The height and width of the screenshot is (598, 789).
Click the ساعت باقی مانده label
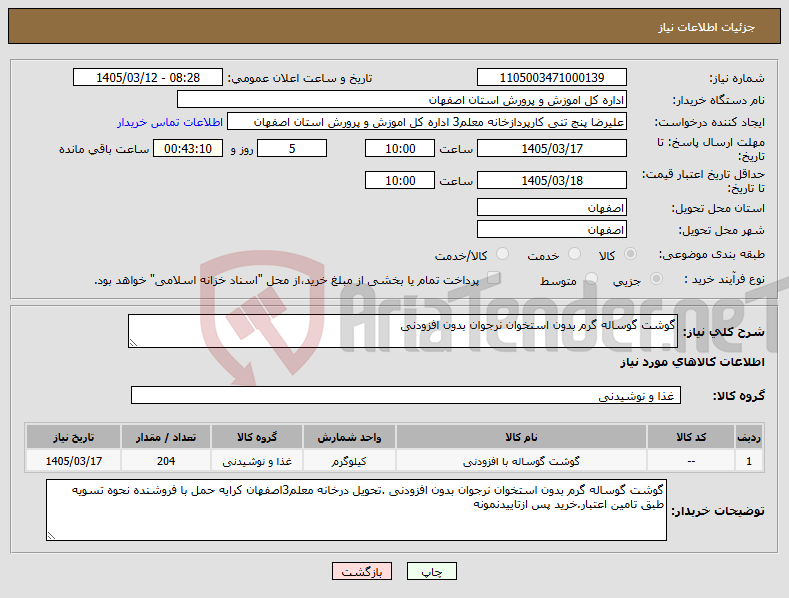(x=104, y=149)
